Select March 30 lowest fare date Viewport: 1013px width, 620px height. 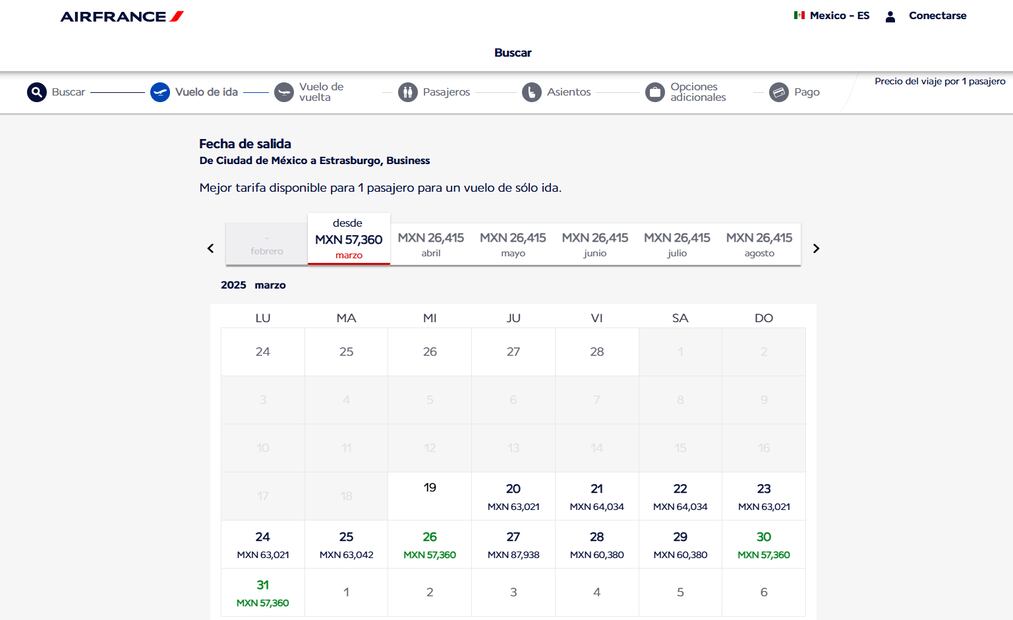tap(764, 545)
